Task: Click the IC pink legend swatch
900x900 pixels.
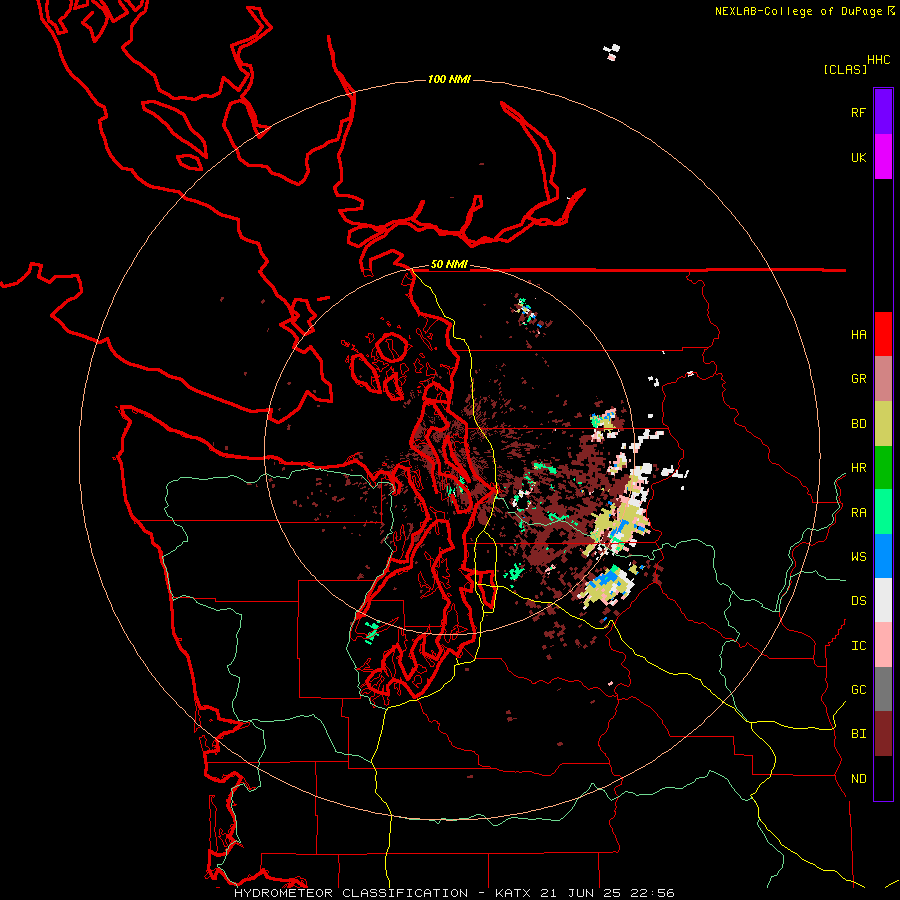Action: tap(883, 645)
